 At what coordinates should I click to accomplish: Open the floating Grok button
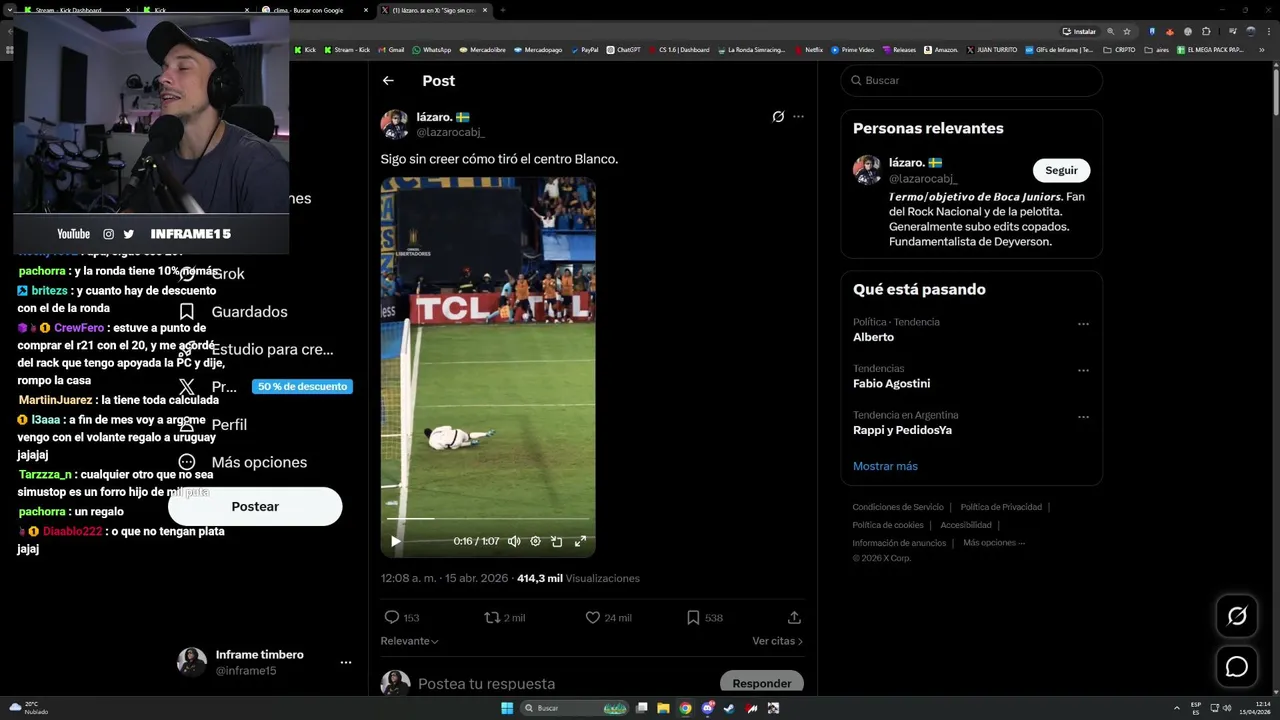pos(1237,616)
